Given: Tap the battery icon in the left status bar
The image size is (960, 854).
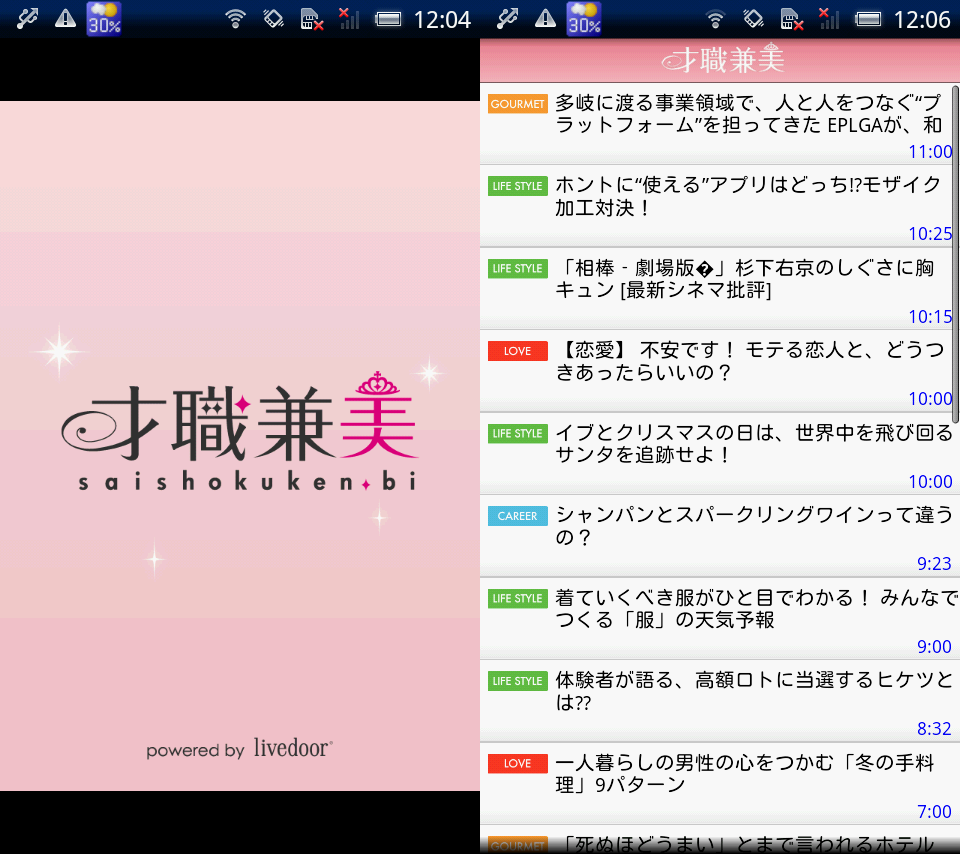Looking at the screenshot, I should point(388,20).
